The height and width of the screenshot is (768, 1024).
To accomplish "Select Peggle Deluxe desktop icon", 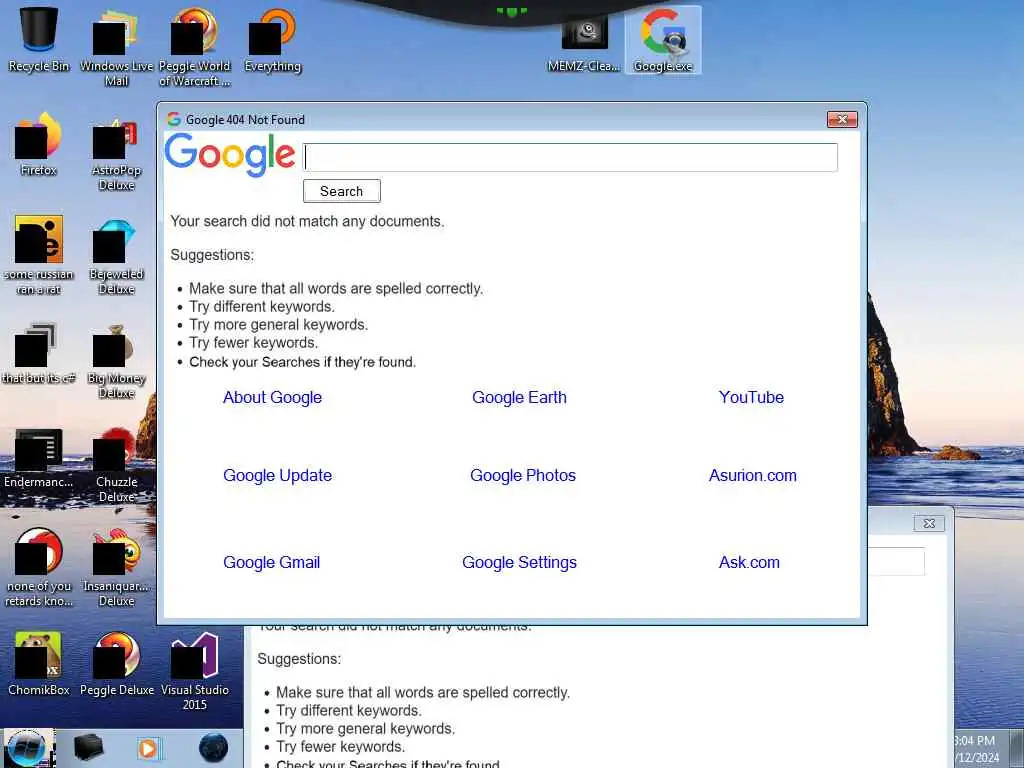I will point(117,664).
